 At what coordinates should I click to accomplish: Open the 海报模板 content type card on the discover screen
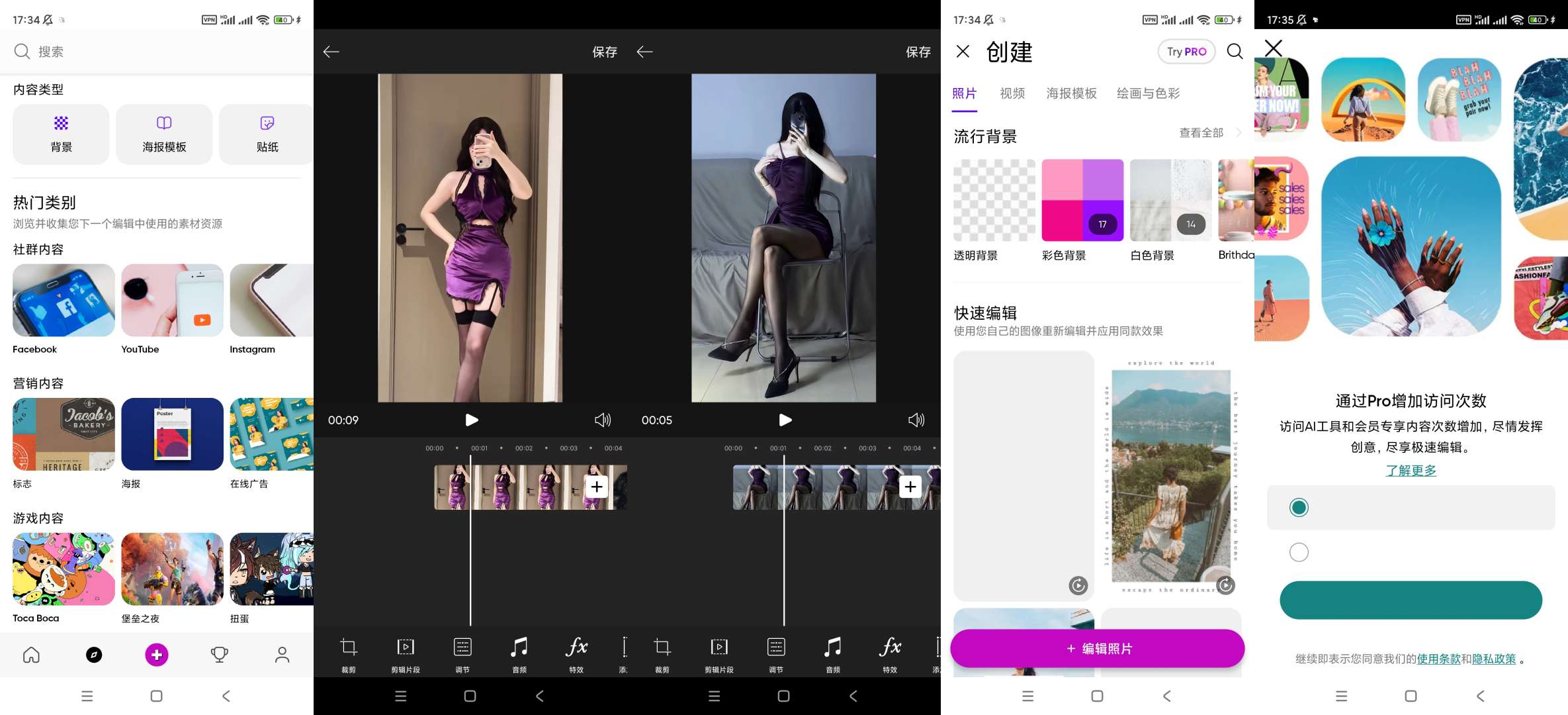[x=164, y=134]
